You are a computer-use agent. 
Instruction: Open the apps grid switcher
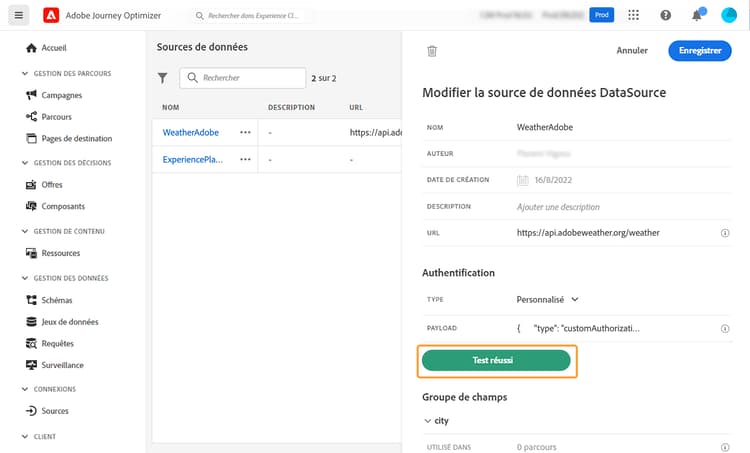point(633,15)
